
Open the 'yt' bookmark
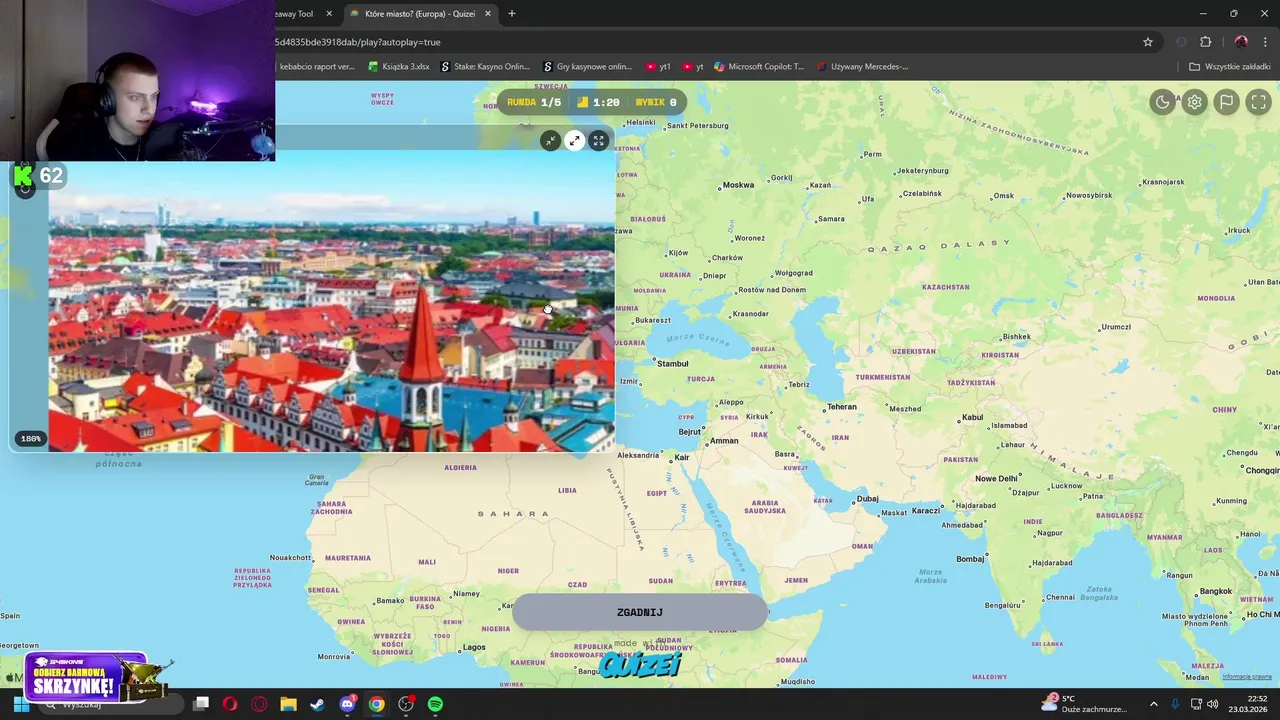tap(693, 67)
